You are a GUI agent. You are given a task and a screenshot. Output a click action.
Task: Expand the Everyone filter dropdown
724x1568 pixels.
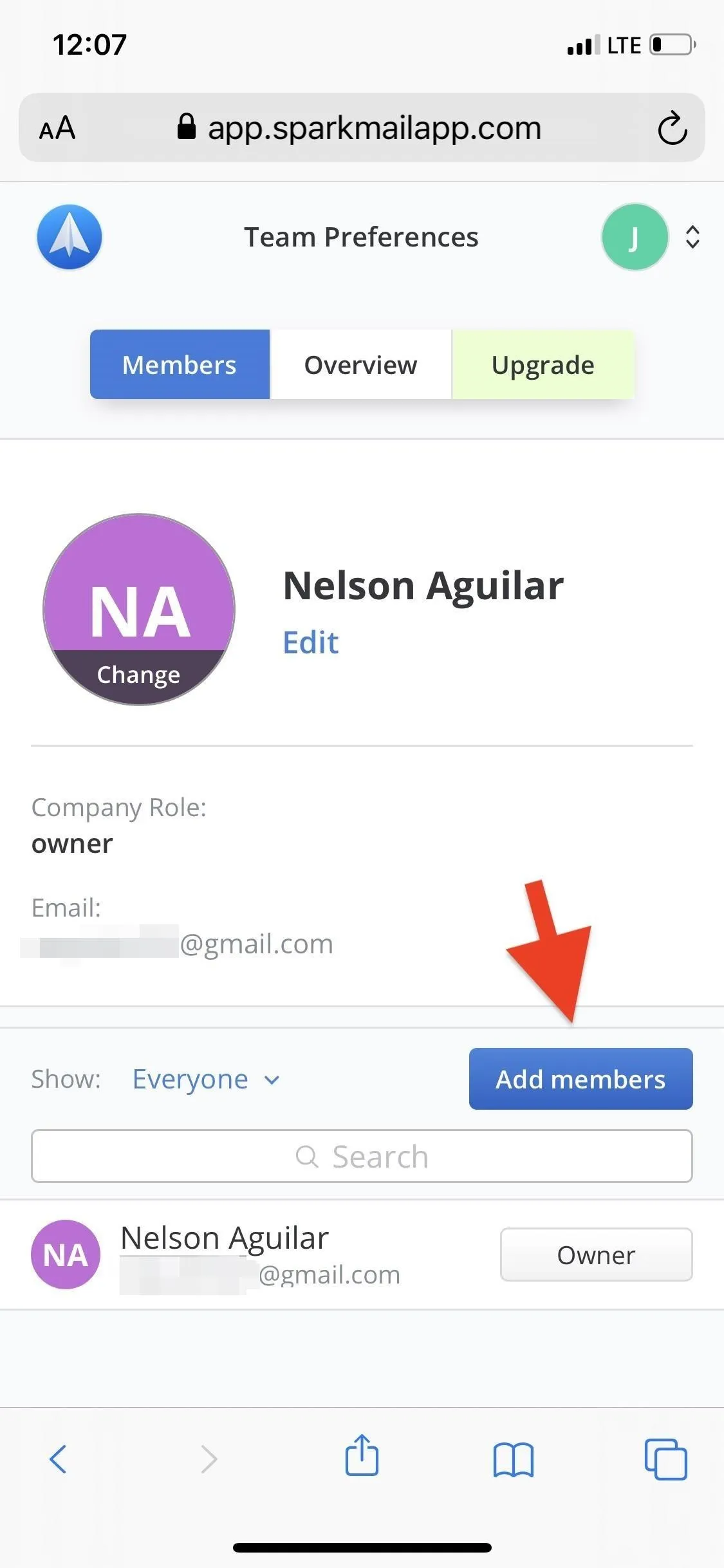click(x=206, y=1079)
